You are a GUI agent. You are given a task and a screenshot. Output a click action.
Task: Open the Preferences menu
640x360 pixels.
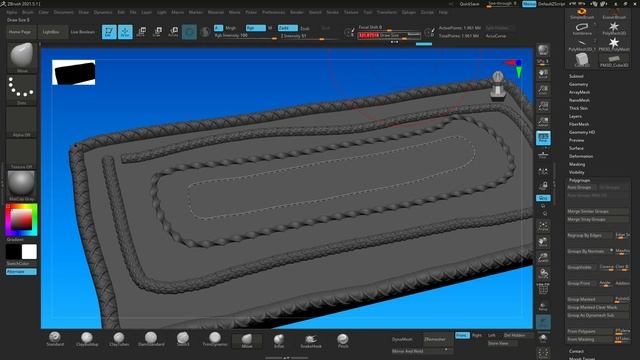(x=273, y=12)
